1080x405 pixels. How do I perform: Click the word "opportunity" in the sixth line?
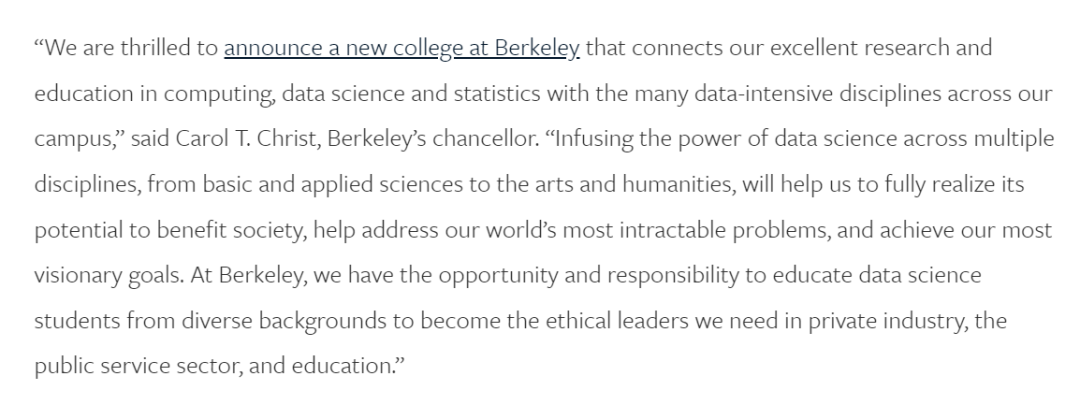point(498,276)
